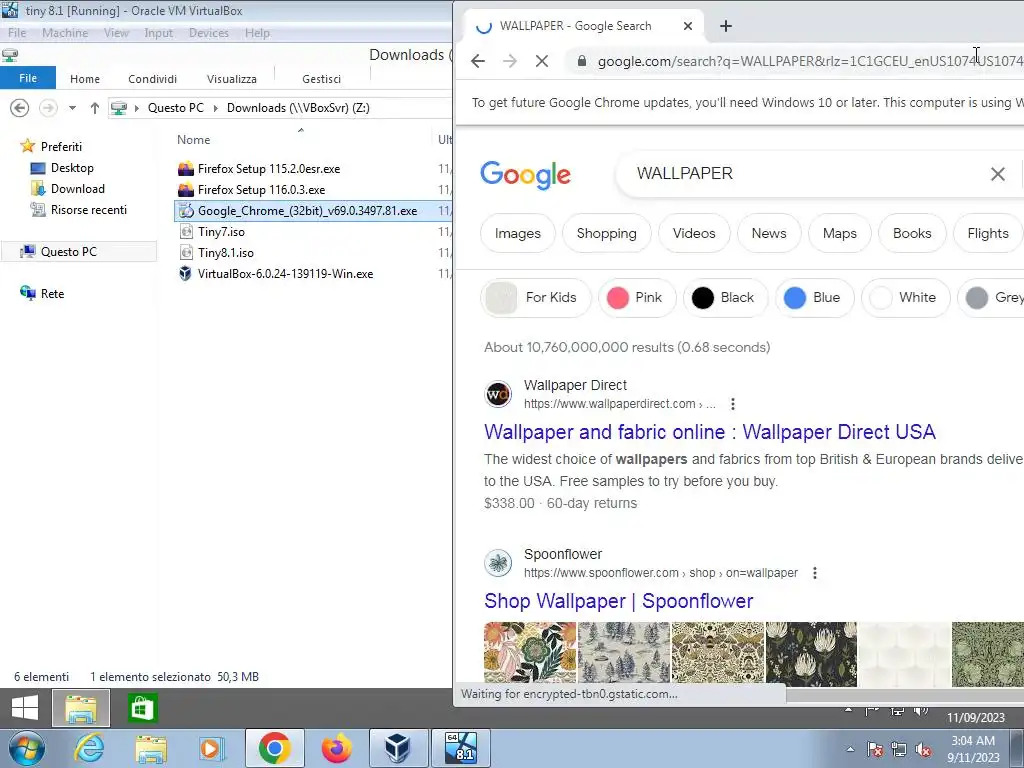This screenshot has width=1024, height=768.
Task: Open Windows Media Player taskbar icon
Action: [212, 748]
